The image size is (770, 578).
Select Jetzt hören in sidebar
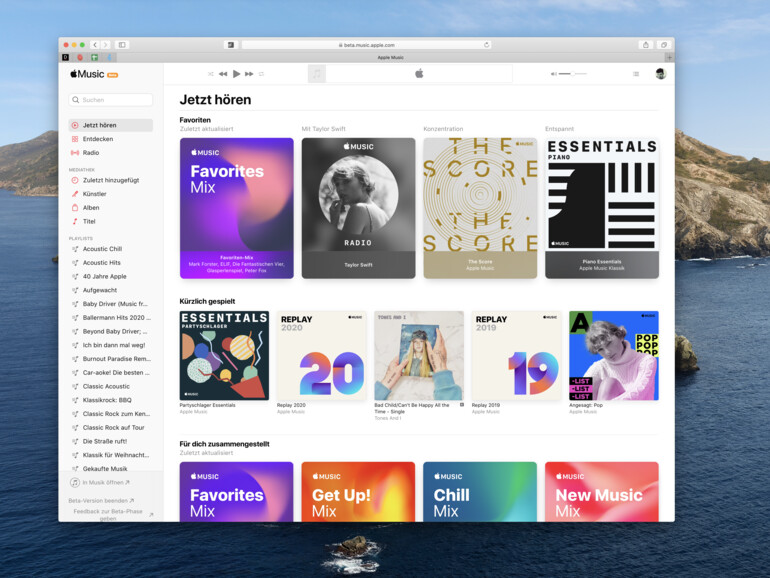pos(111,125)
